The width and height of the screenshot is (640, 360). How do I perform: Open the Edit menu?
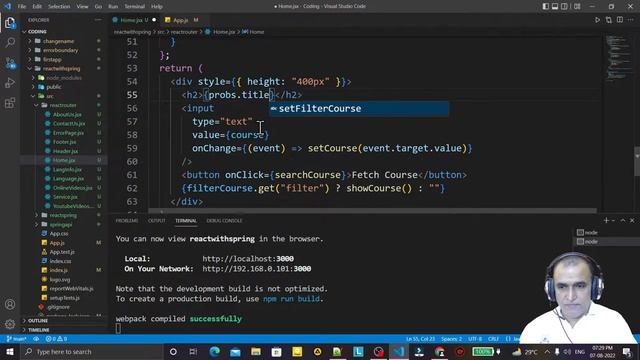point(37,7)
